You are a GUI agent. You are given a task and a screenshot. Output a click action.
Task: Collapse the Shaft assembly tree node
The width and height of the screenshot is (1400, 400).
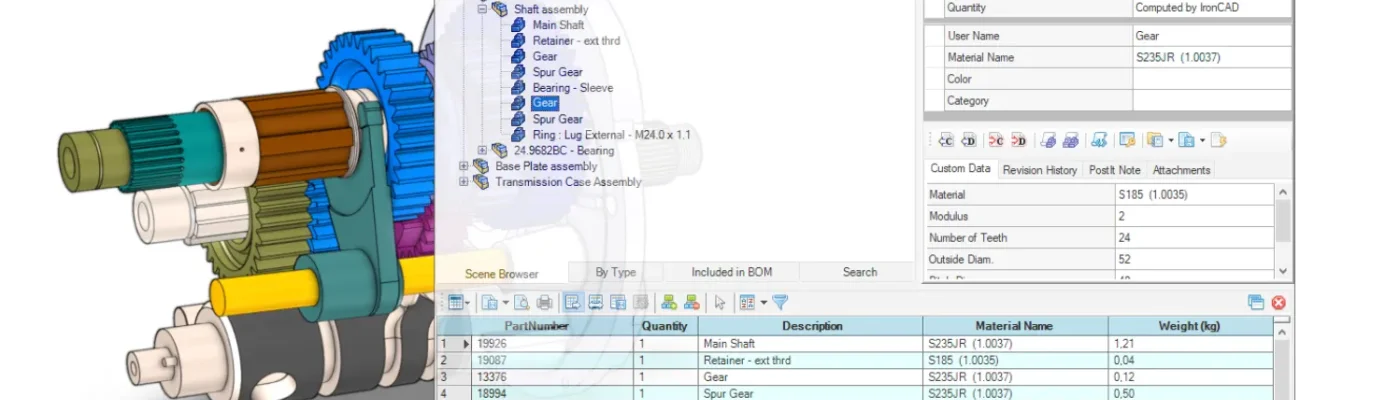click(482, 9)
